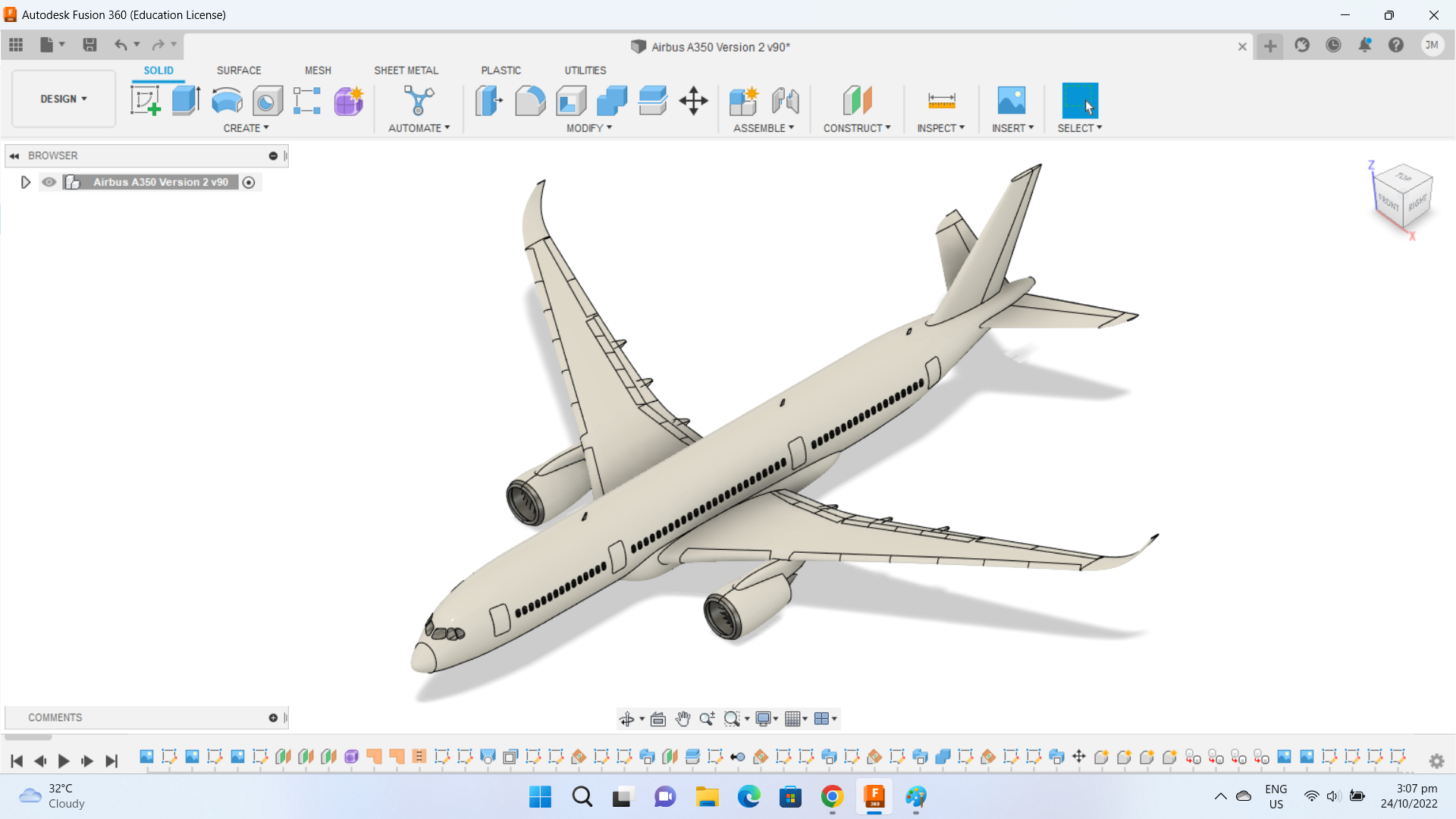The image size is (1456, 819).
Task: Activate the Select tool icon
Action: point(1080,100)
